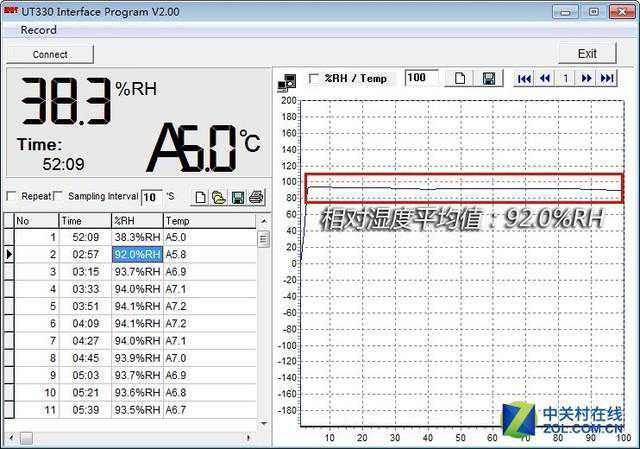Click the Sampling Interval value field
Image resolution: width=640 pixels, height=449 pixels.
tap(151, 197)
